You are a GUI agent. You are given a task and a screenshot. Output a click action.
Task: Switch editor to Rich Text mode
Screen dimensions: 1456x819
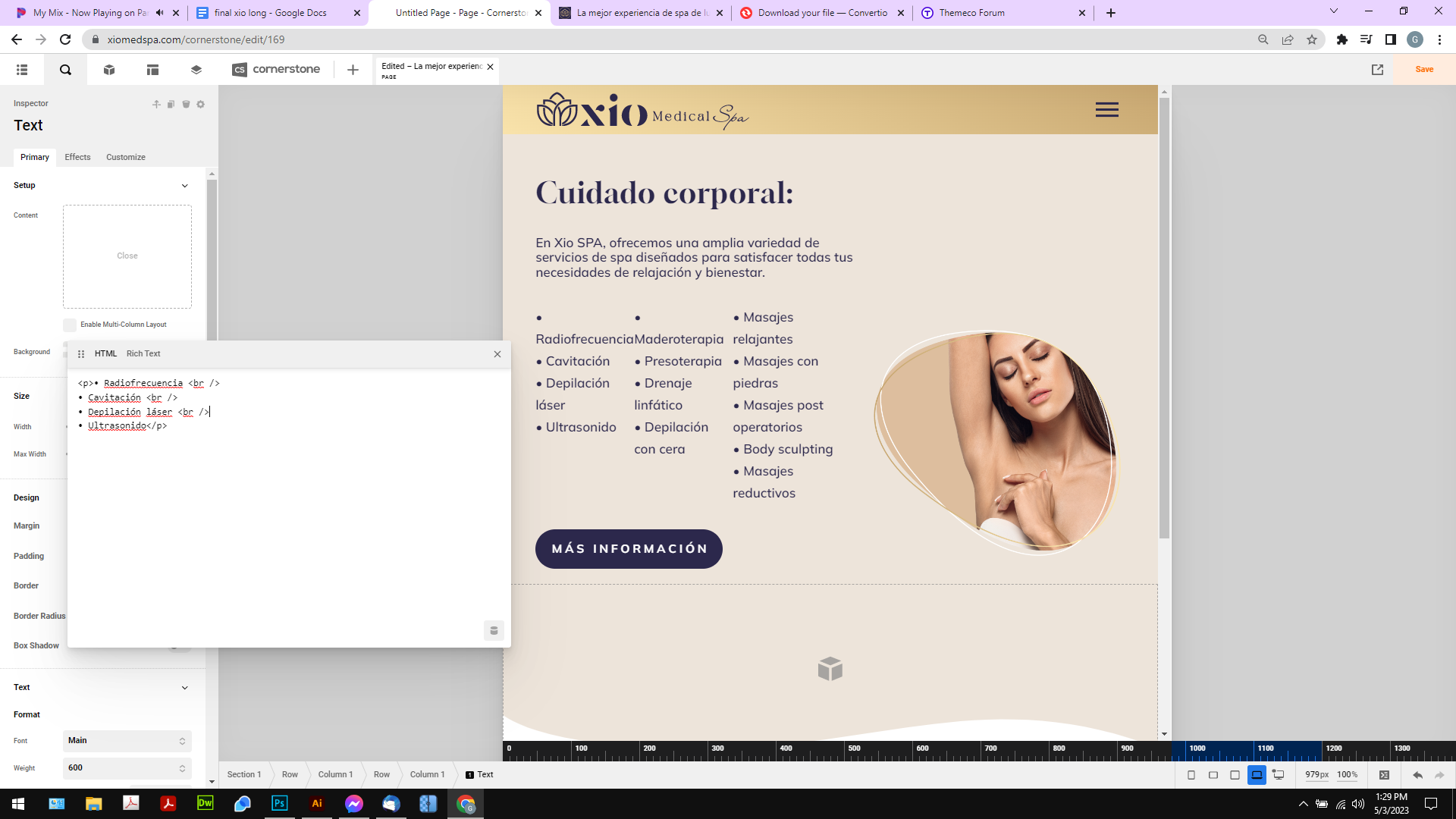pyautogui.click(x=143, y=354)
